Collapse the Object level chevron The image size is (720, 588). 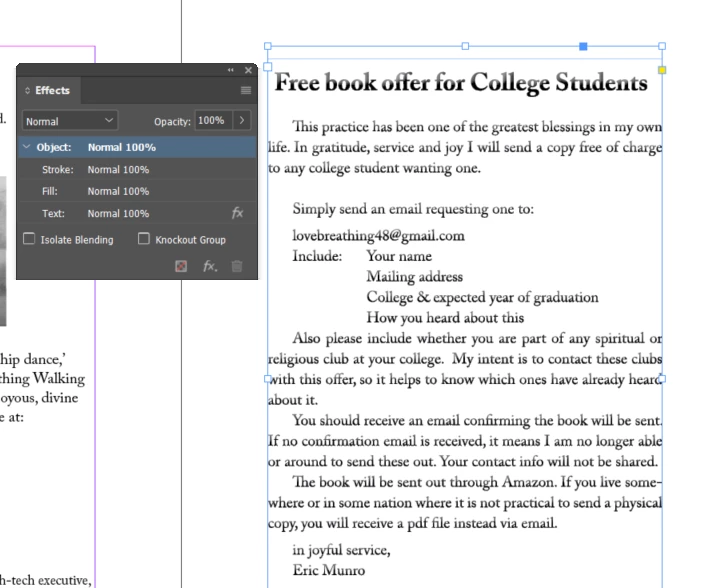pyautogui.click(x=27, y=147)
